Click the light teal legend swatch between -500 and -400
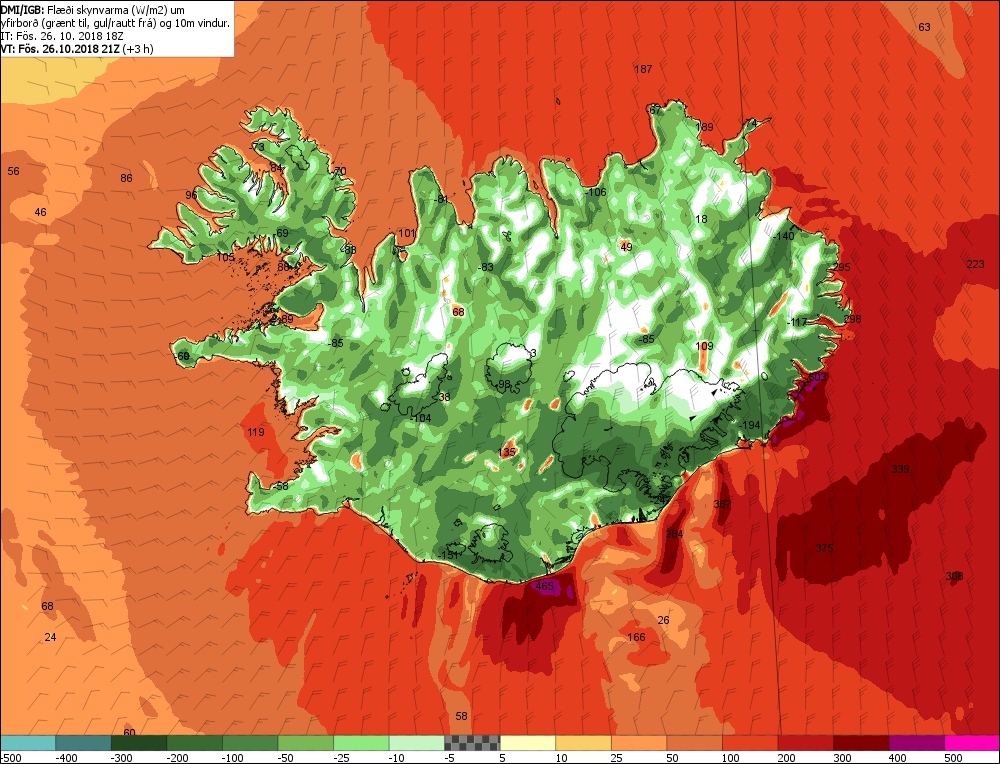Screen dimensions: 1000x764 point(28,743)
